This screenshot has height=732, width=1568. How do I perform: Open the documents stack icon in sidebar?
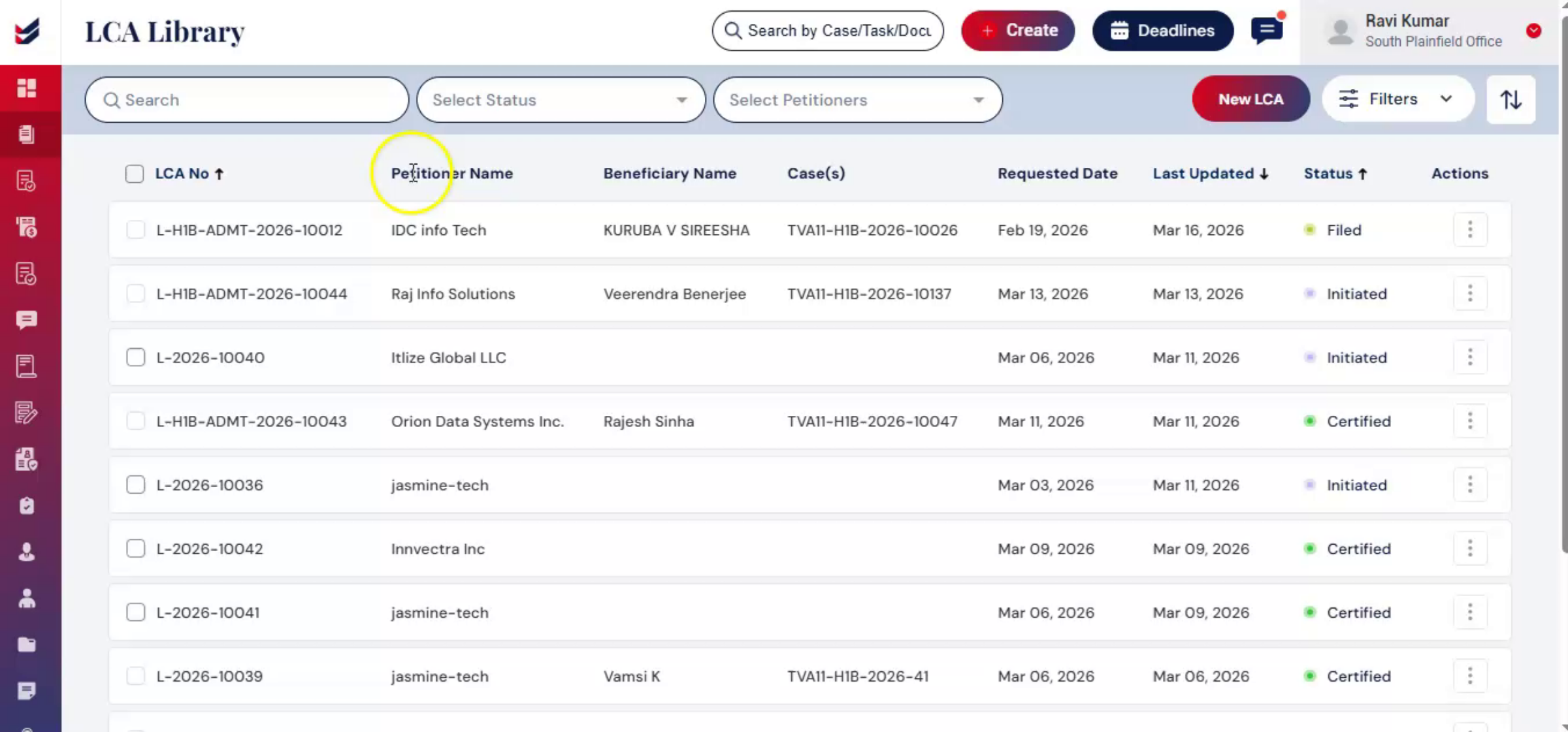tap(27, 135)
